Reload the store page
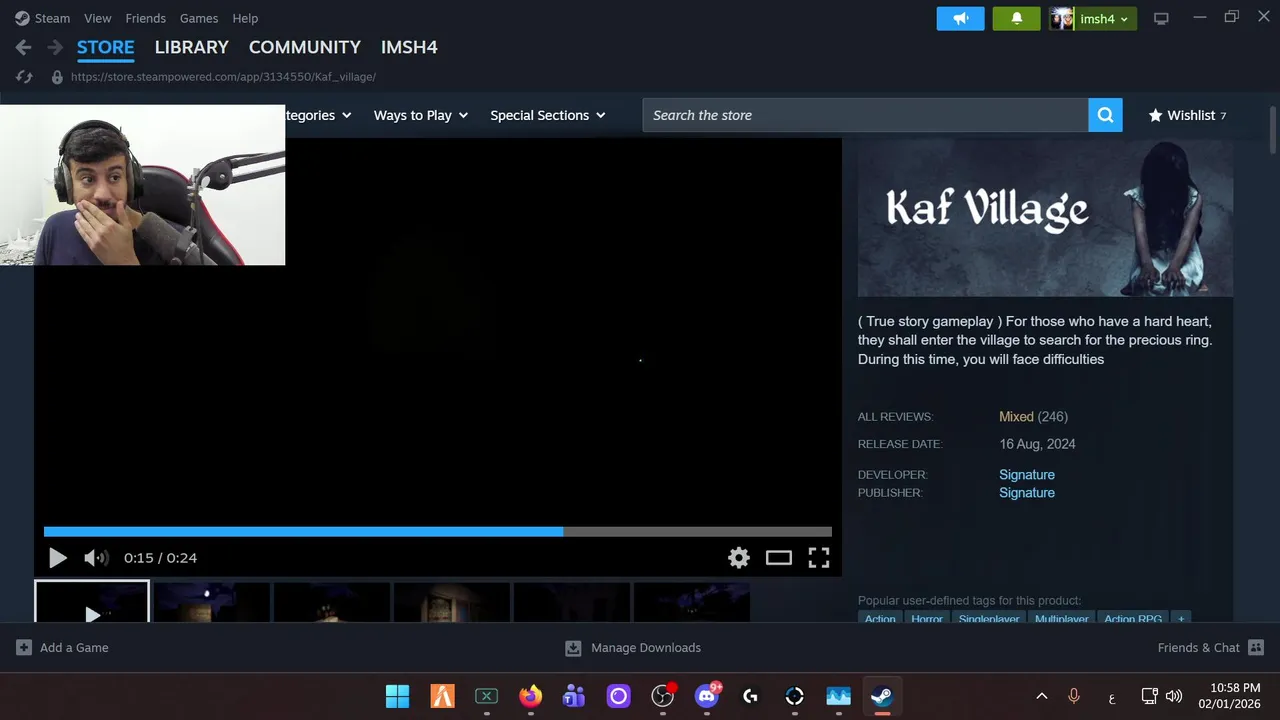 click(25, 77)
